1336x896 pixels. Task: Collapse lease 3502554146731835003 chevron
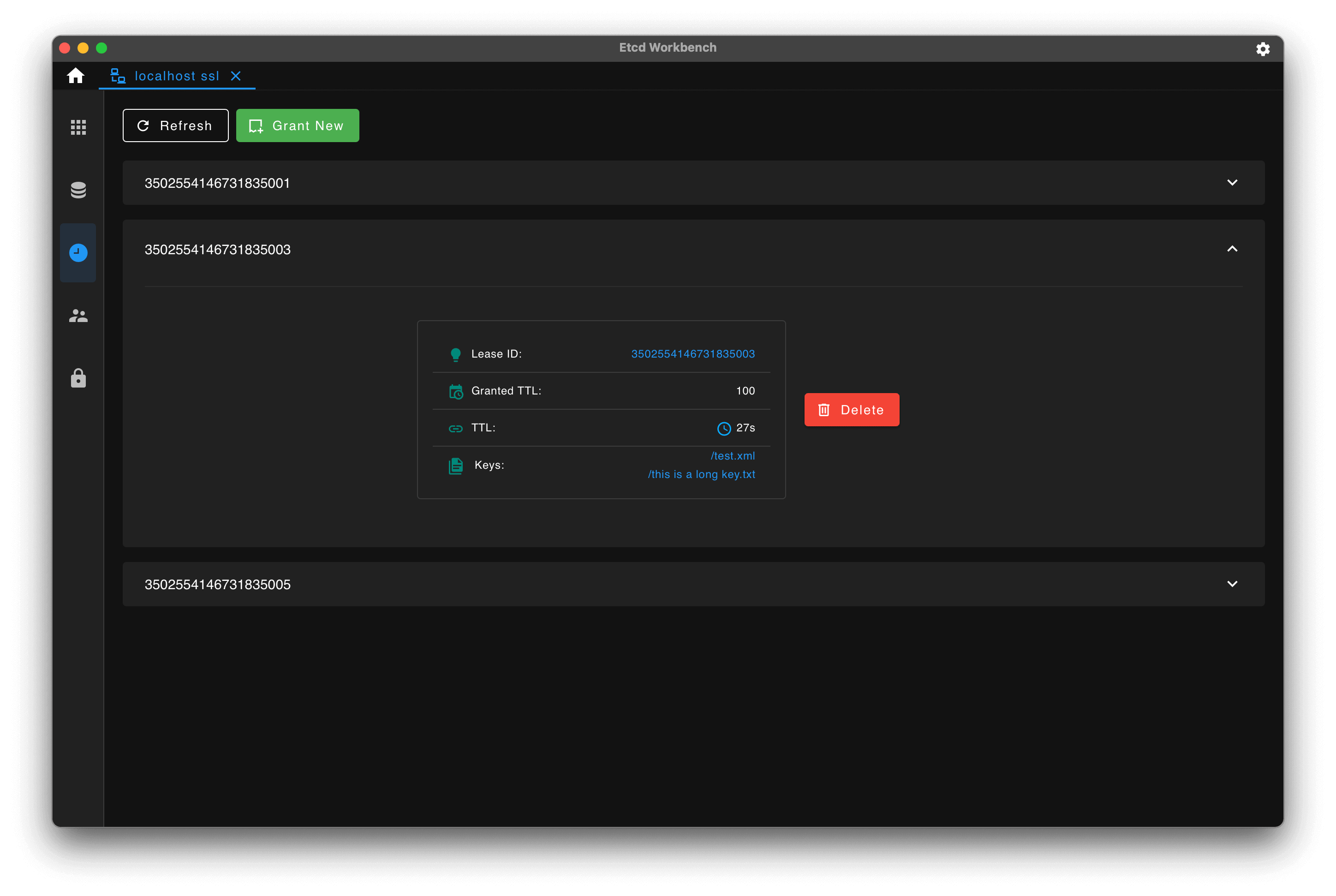pos(1232,249)
